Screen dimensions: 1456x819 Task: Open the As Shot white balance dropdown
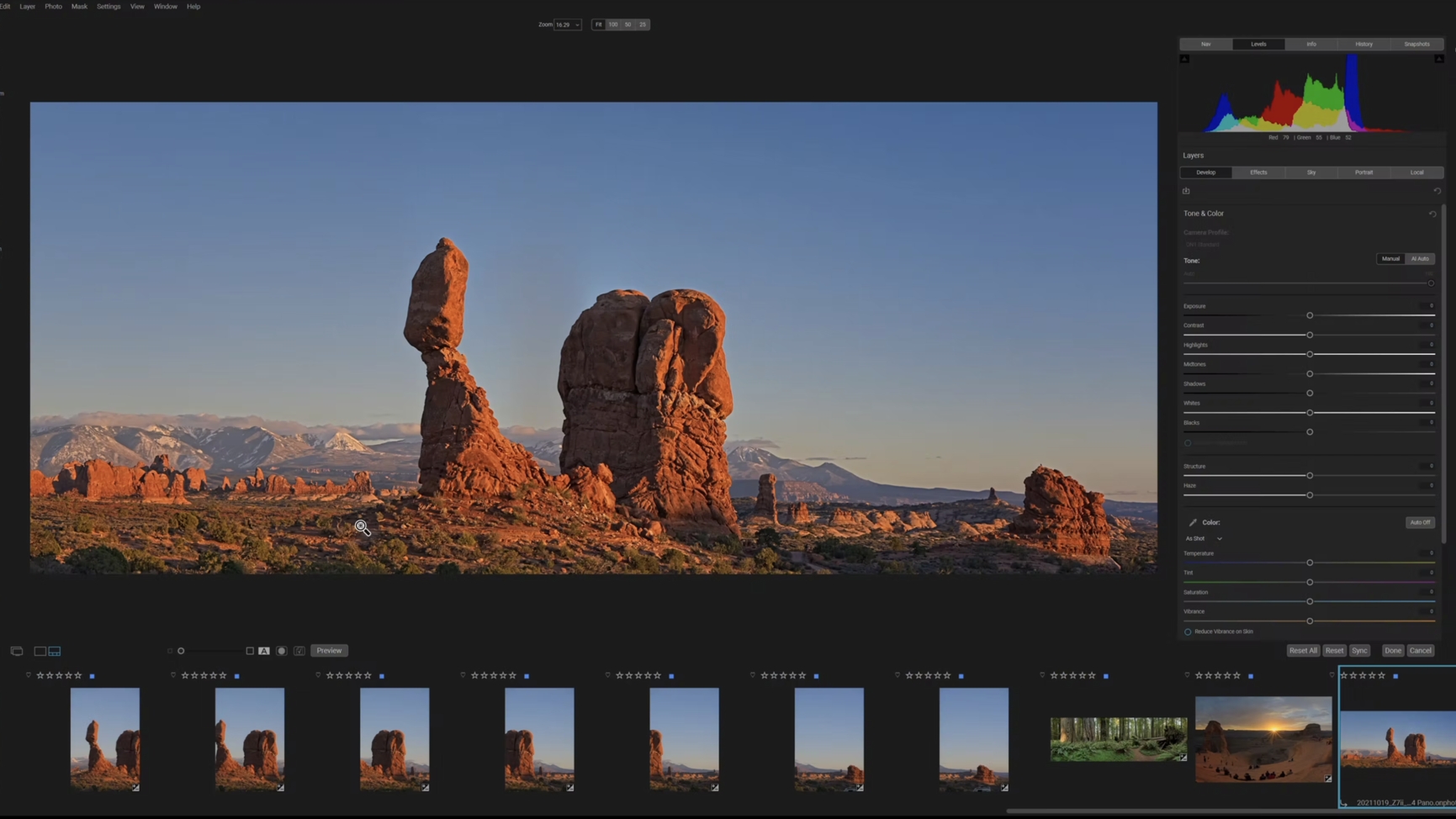pyautogui.click(x=1204, y=538)
